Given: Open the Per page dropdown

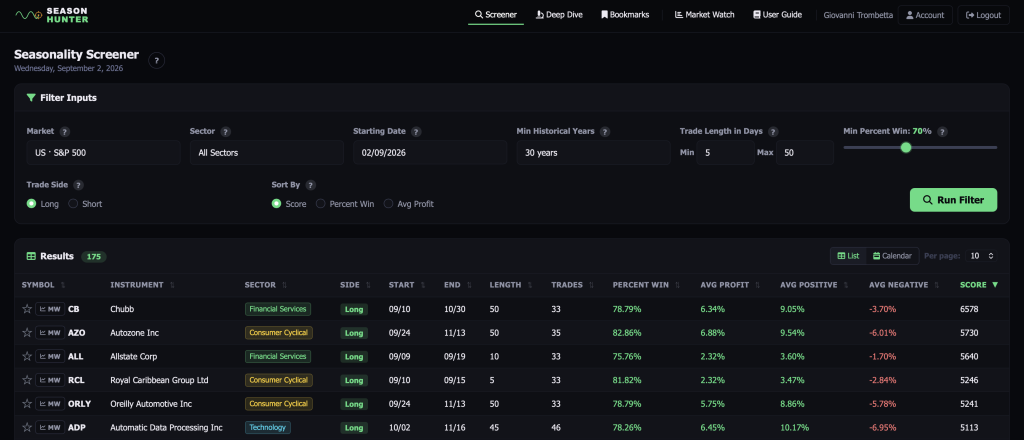Looking at the screenshot, I should [x=981, y=256].
